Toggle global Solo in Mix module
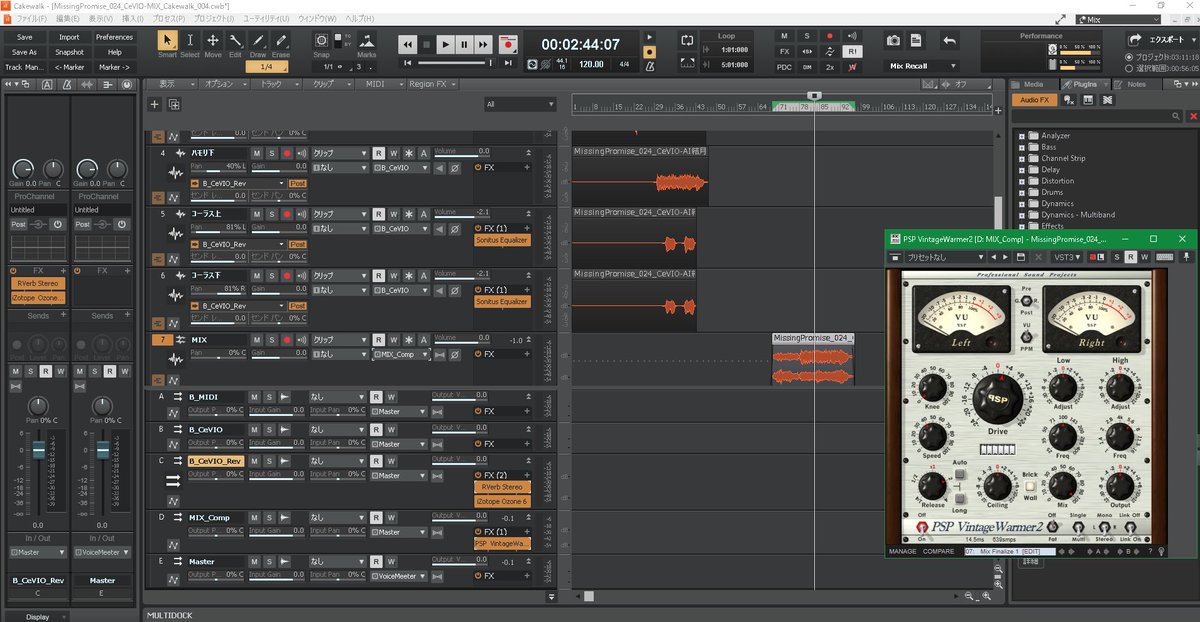 (x=806, y=35)
